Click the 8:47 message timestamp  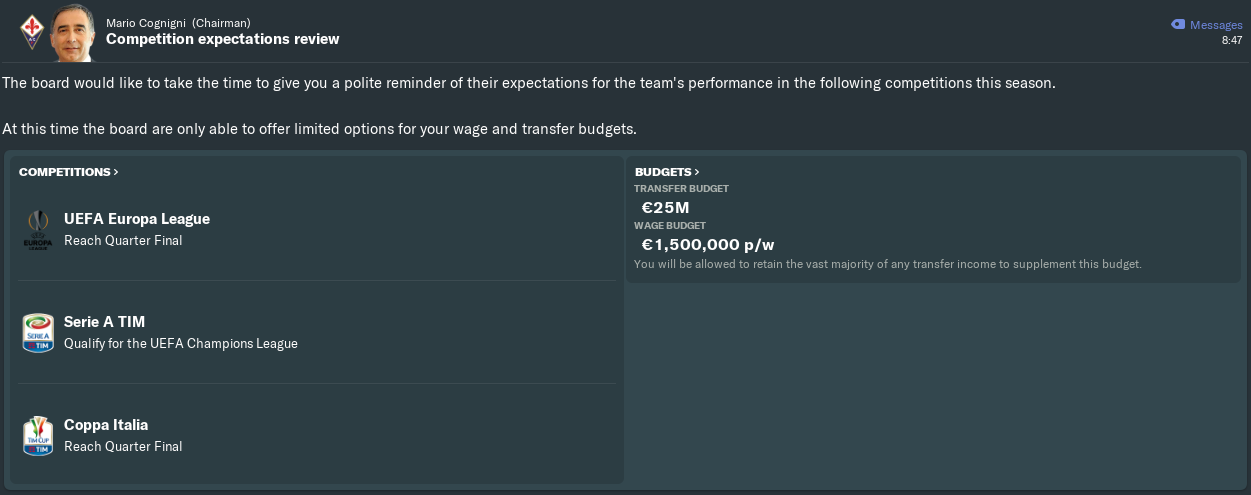pos(1231,41)
